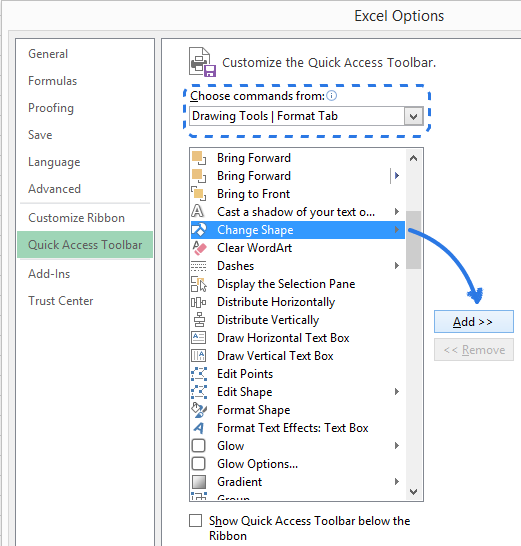Screen dimensions: 521x546
Task: Expand the Glow submenu arrow
Action: pos(397,446)
